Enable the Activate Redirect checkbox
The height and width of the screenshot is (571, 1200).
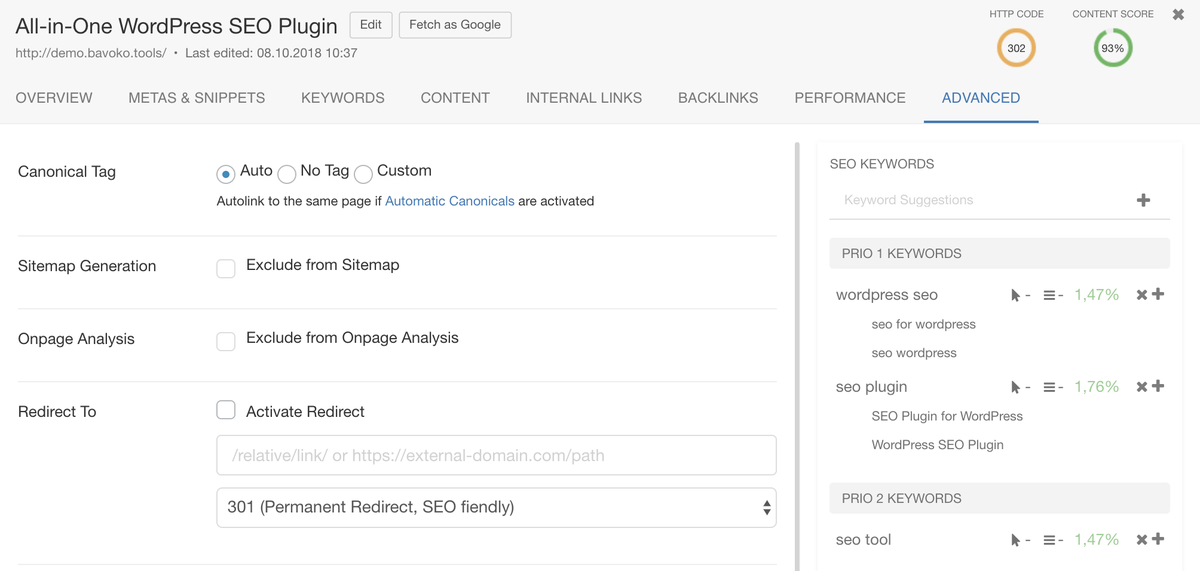click(226, 410)
